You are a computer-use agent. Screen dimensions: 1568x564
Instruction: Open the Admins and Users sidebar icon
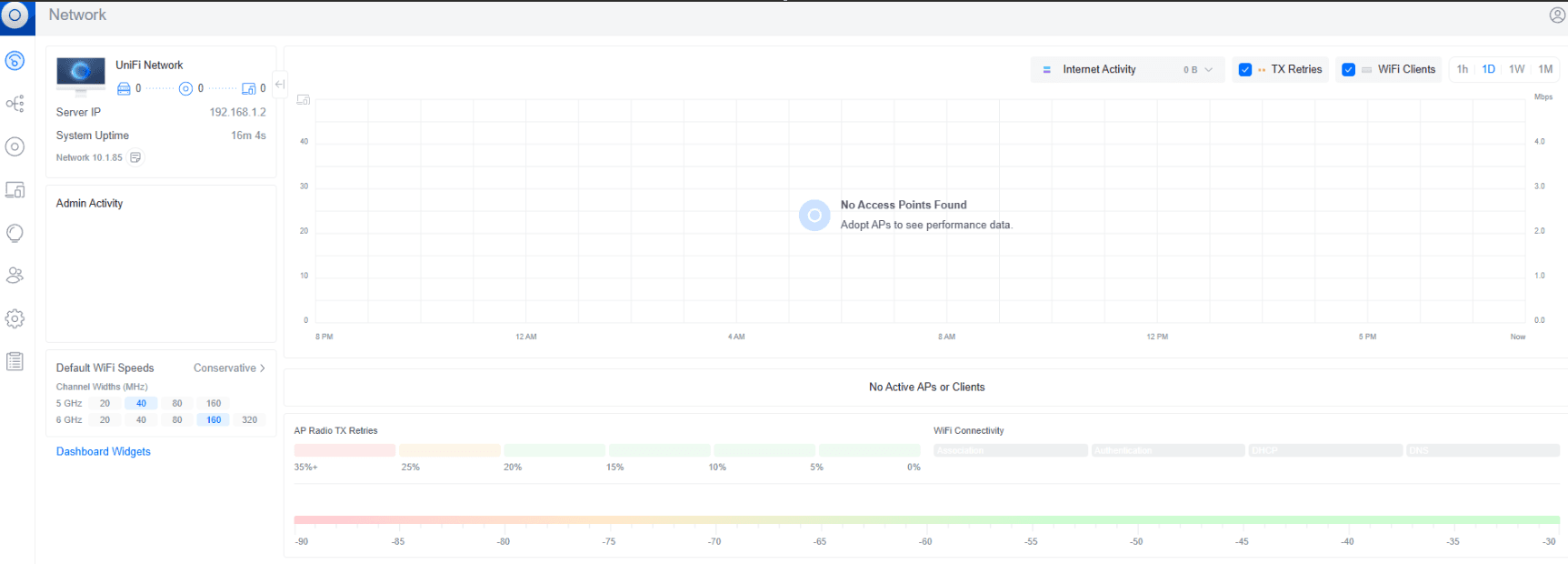click(15, 276)
